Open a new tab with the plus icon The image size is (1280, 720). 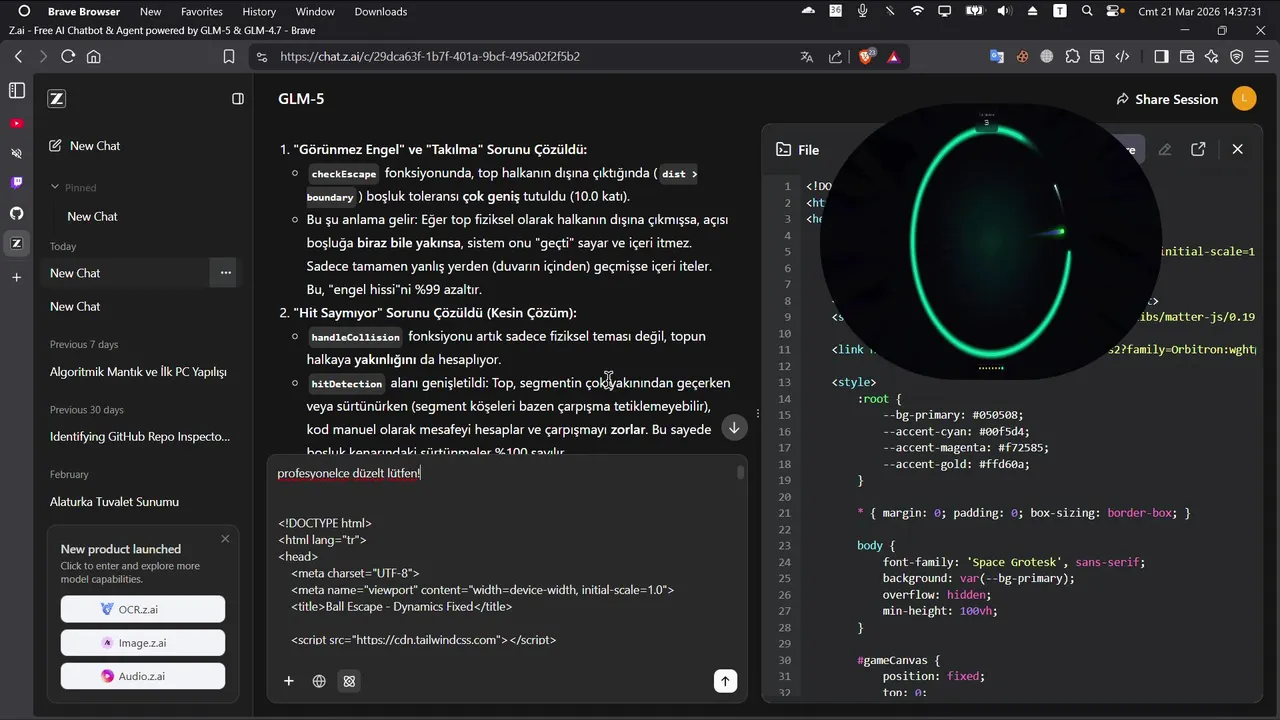(16, 277)
